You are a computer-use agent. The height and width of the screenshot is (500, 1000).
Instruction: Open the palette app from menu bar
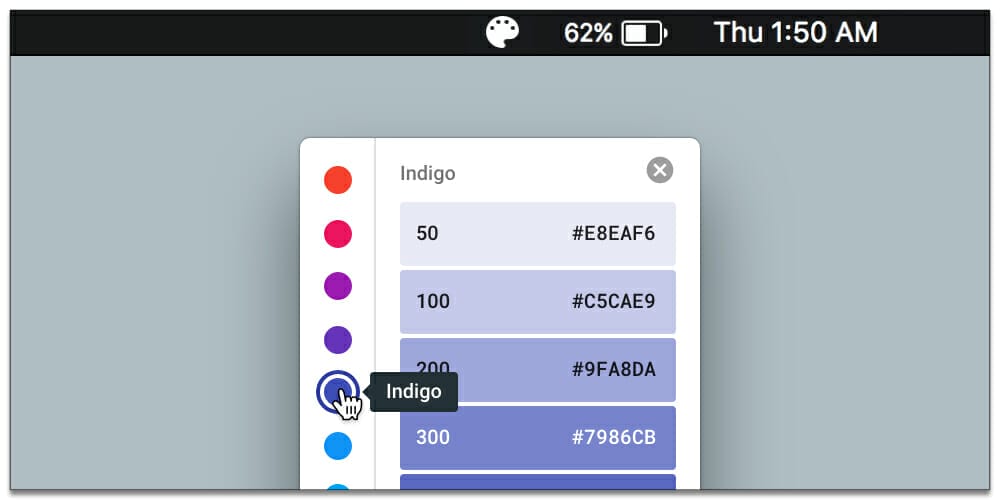(x=503, y=32)
